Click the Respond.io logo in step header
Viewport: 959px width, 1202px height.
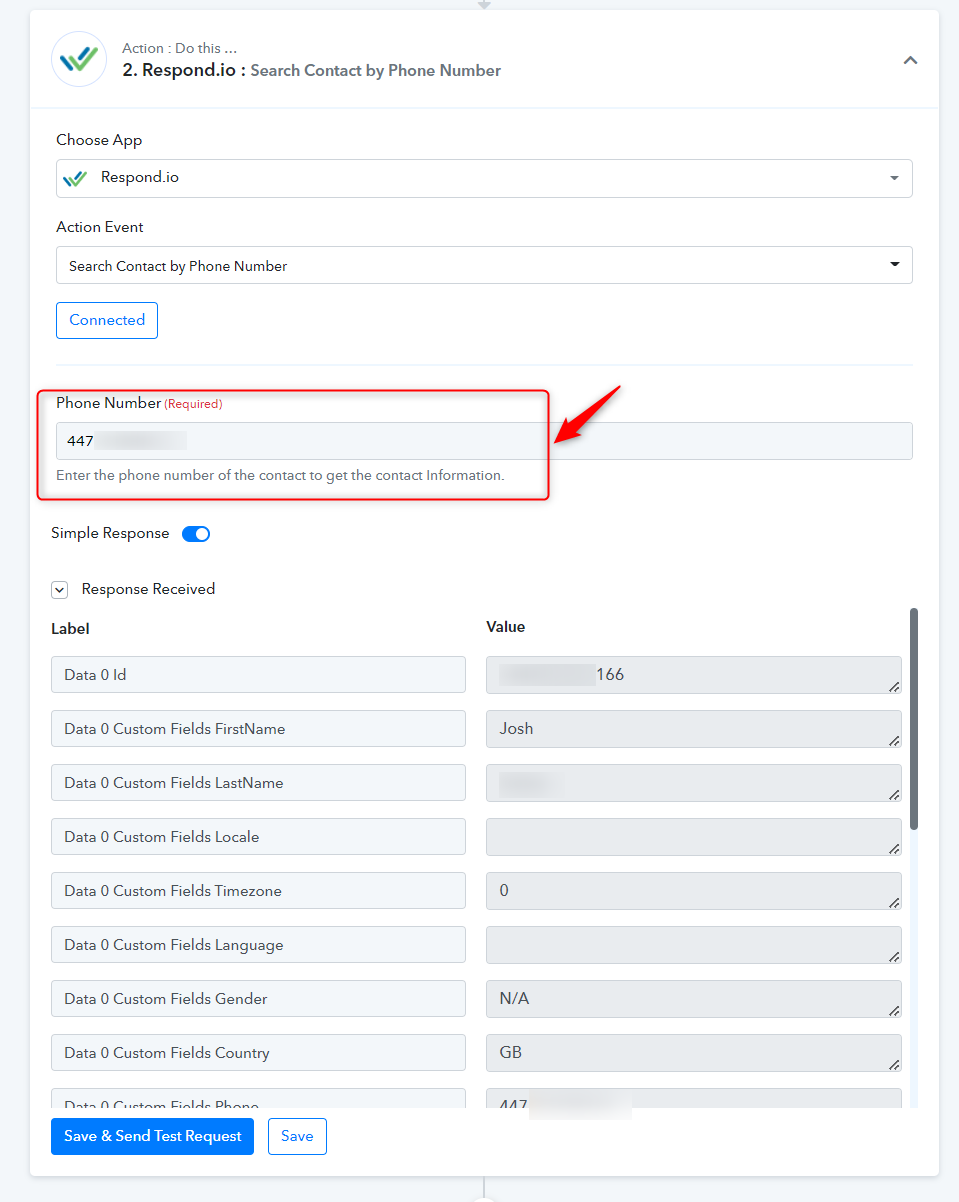(79, 59)
